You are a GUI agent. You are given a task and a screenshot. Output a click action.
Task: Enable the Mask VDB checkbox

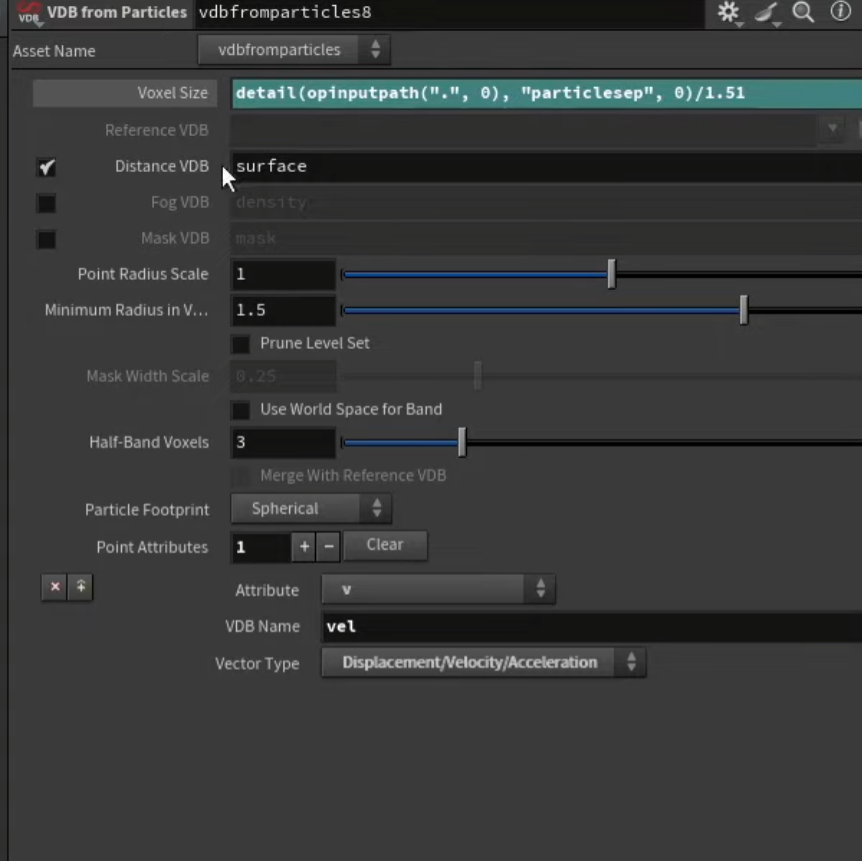(47, 239)
